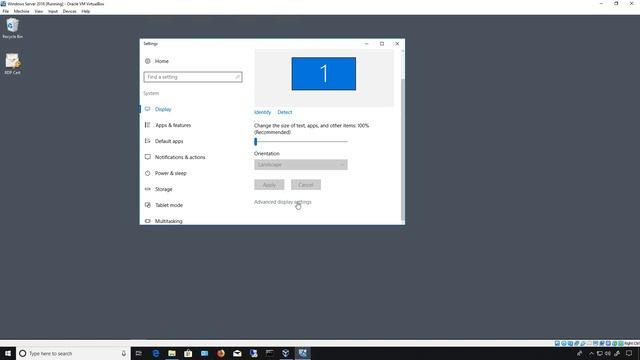Open the Orientation Landscape dropdown
This screenshot has height=360, width=640.
301,164
